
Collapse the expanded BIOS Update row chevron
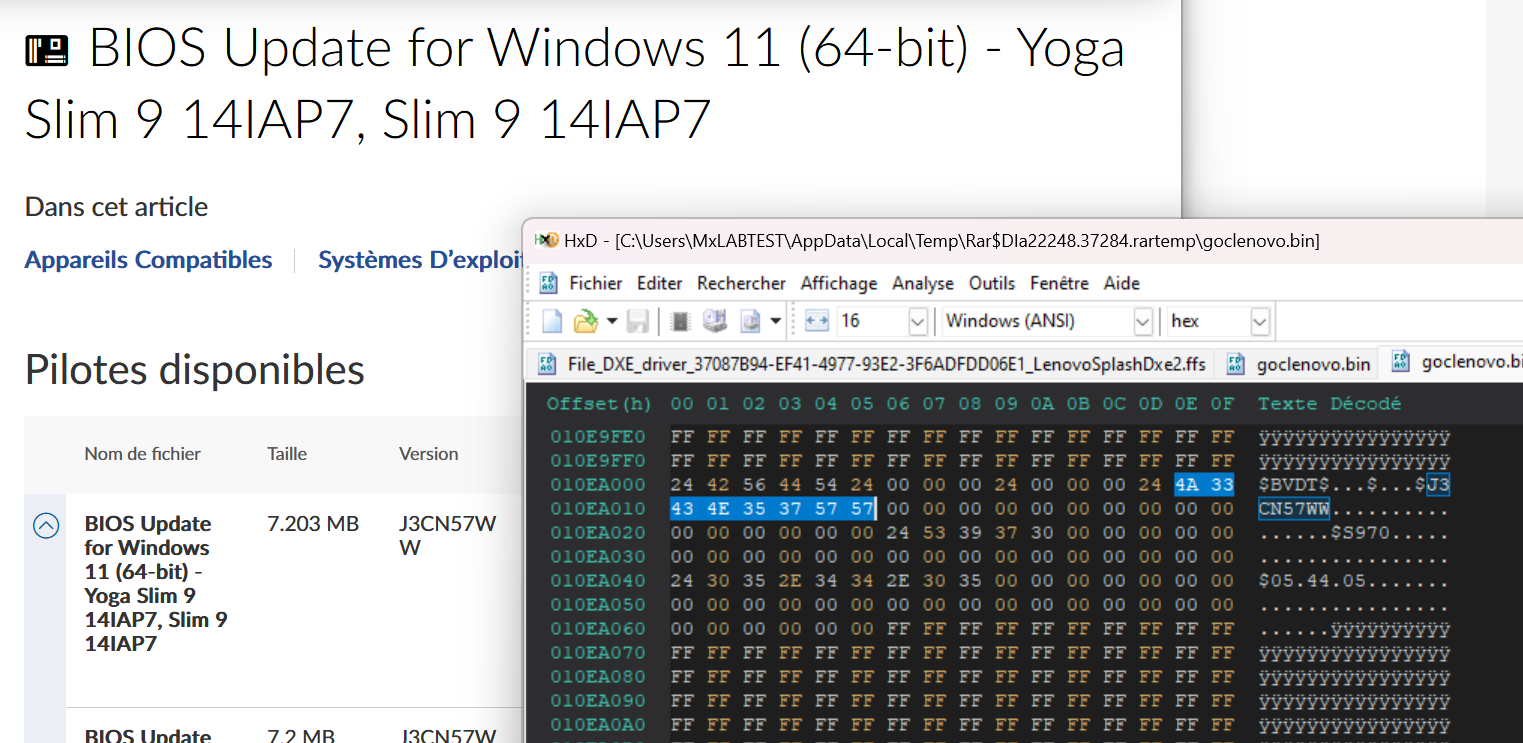(46, 525)
